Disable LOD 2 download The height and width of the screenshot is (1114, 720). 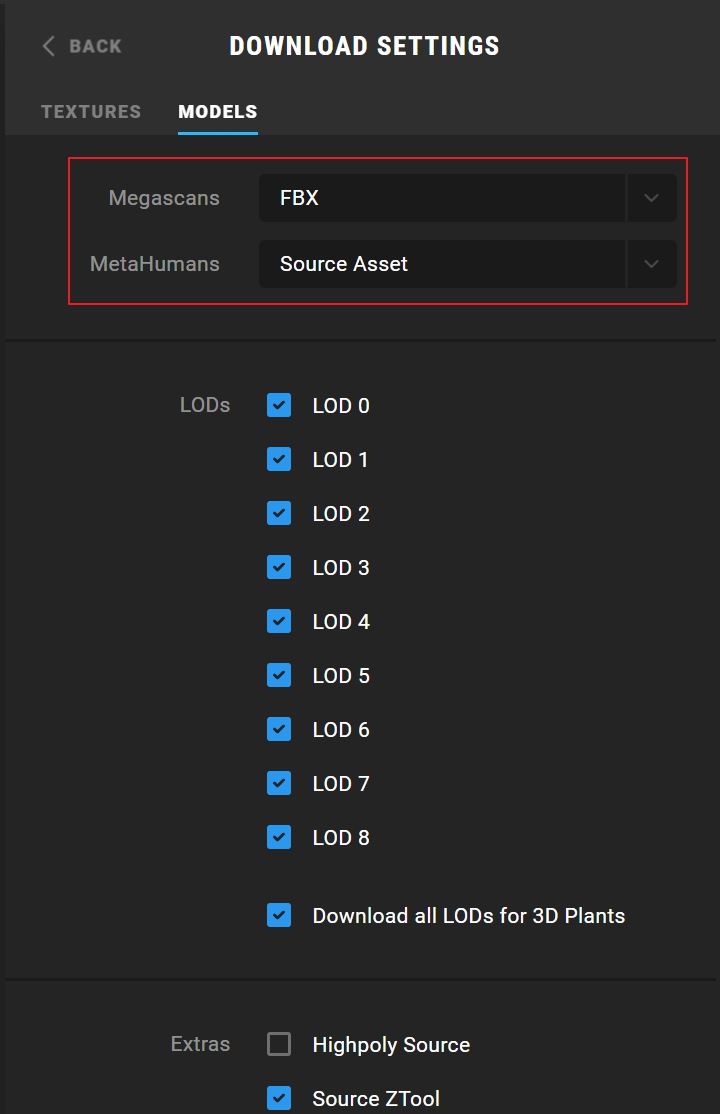279,513
